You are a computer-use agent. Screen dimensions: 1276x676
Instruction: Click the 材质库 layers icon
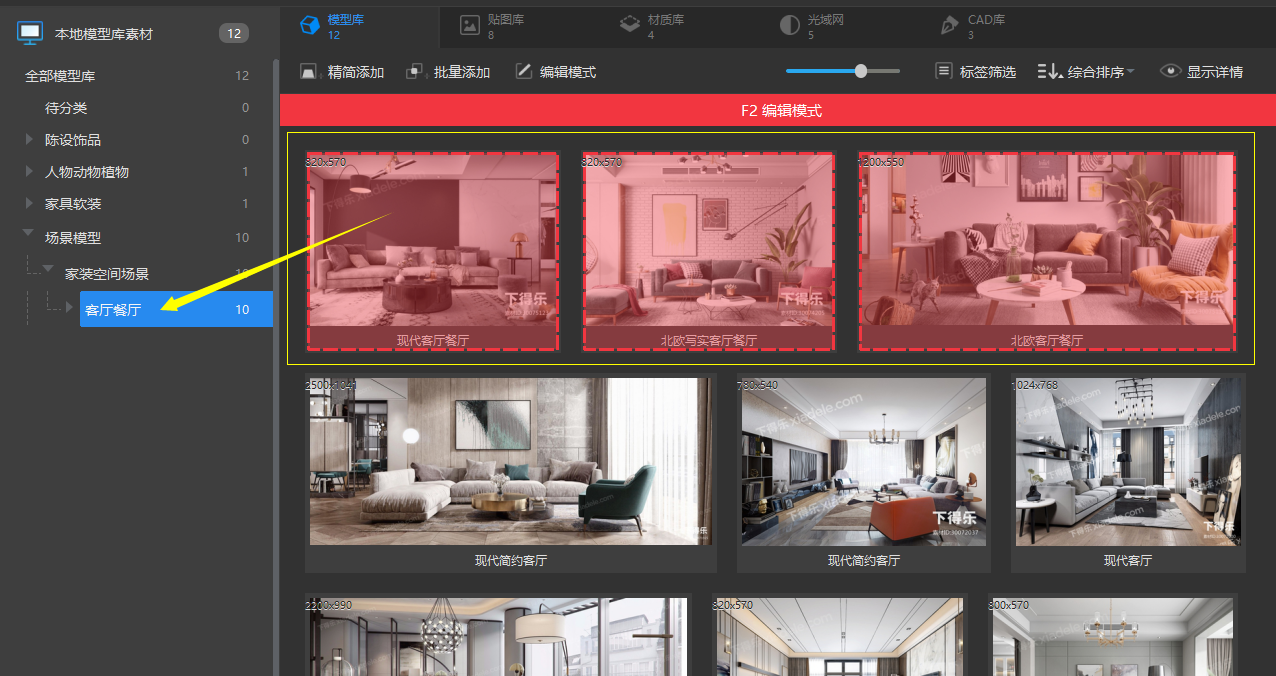coord(629,26)
